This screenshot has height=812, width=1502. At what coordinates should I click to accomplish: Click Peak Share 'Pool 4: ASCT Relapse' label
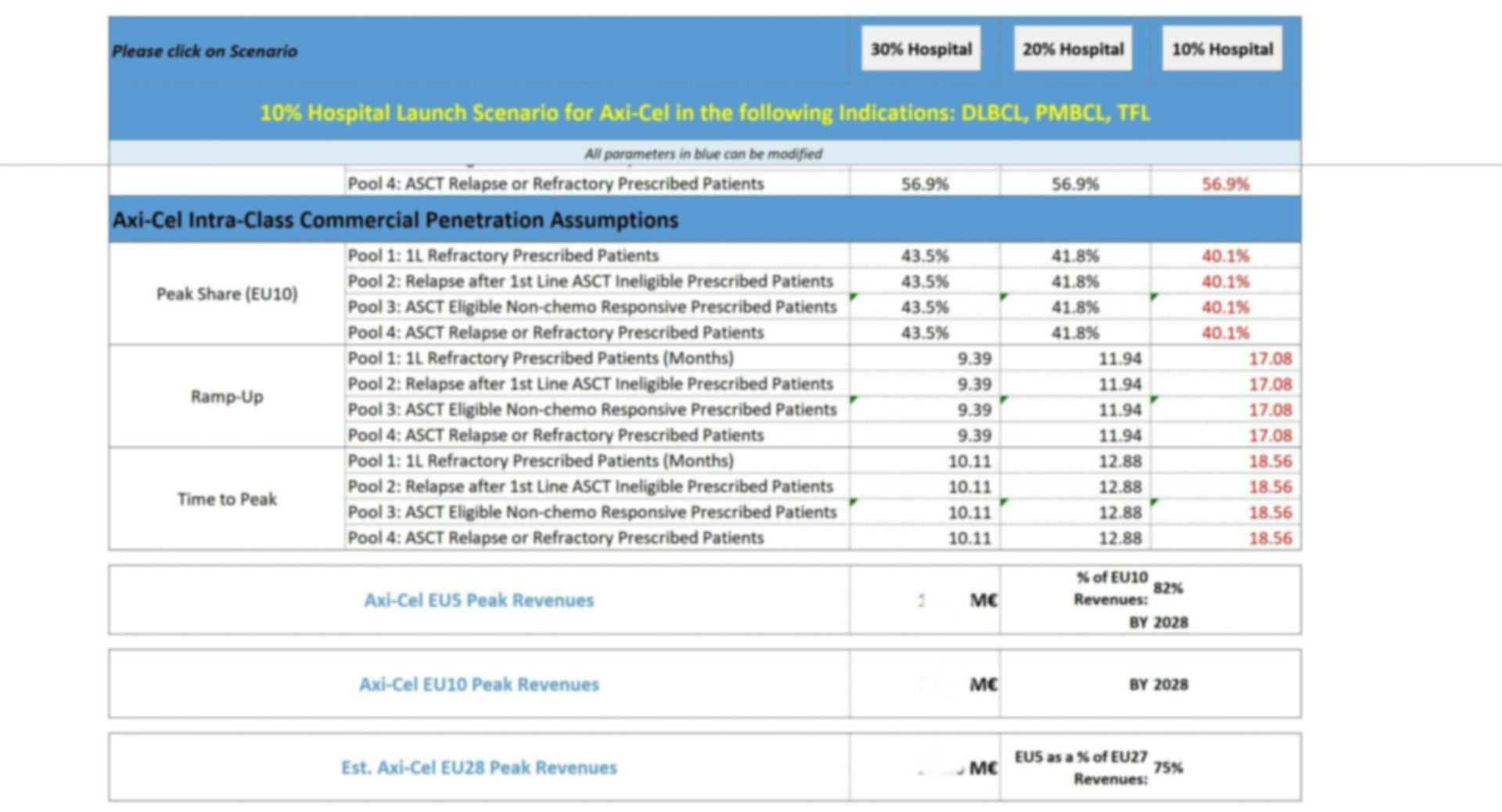point(555,332)
